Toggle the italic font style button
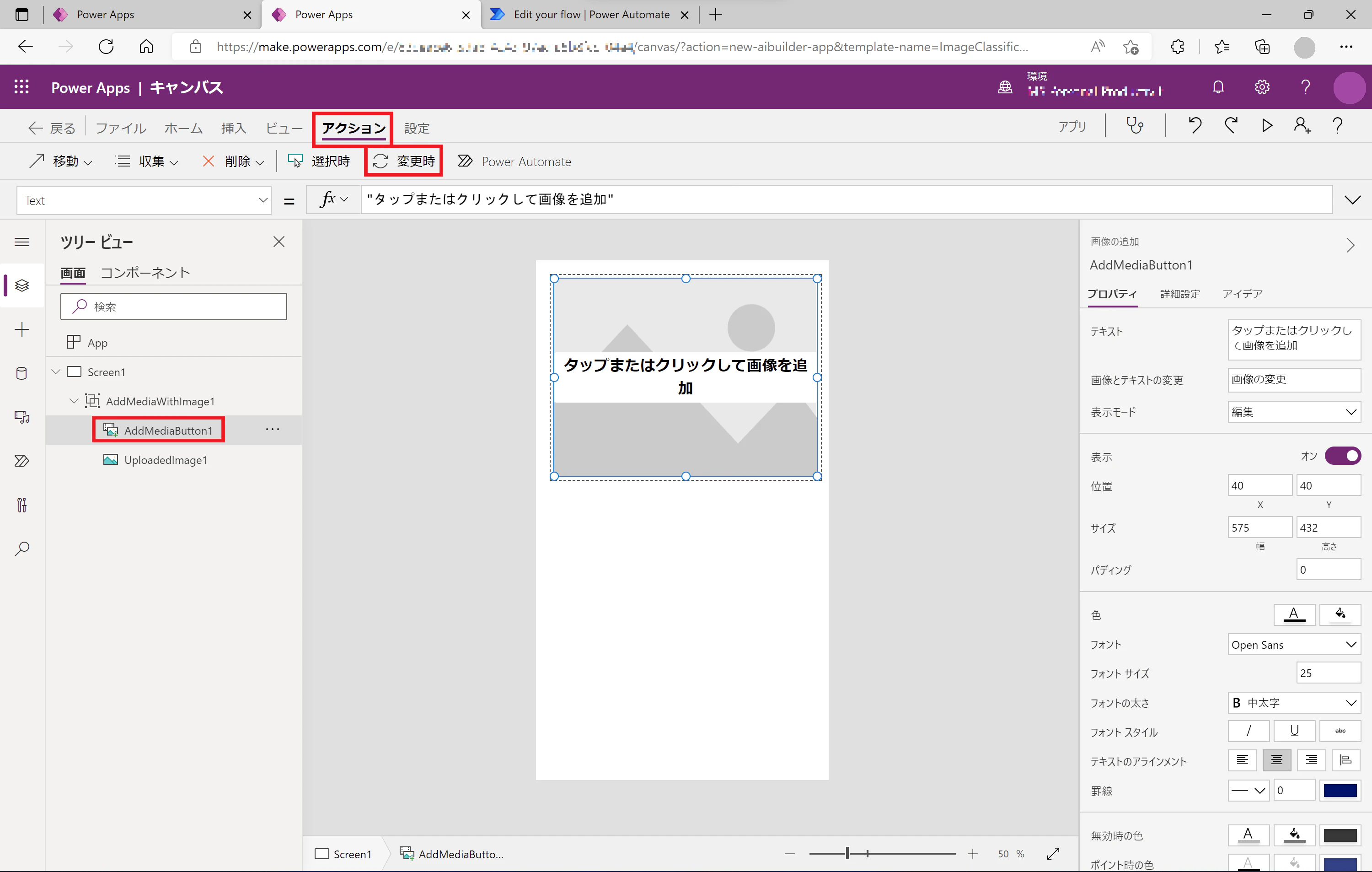 click(1249, 731)
